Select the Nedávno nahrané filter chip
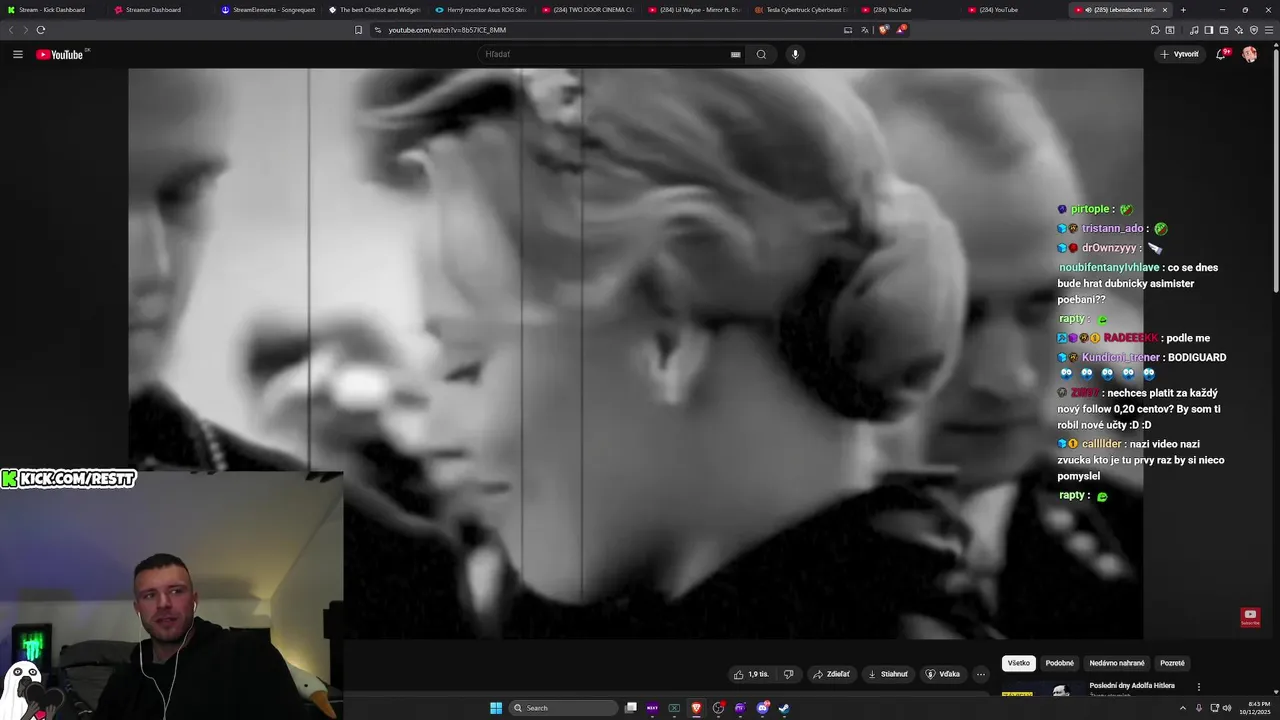Screen dimensions: 1280x720 [x=1117, y=663]
